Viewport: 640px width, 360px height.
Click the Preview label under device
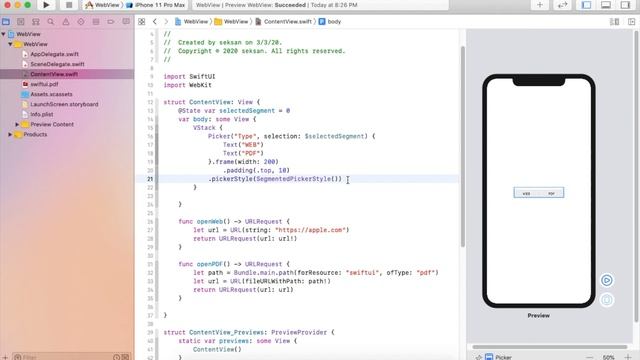tap(538, 316)
